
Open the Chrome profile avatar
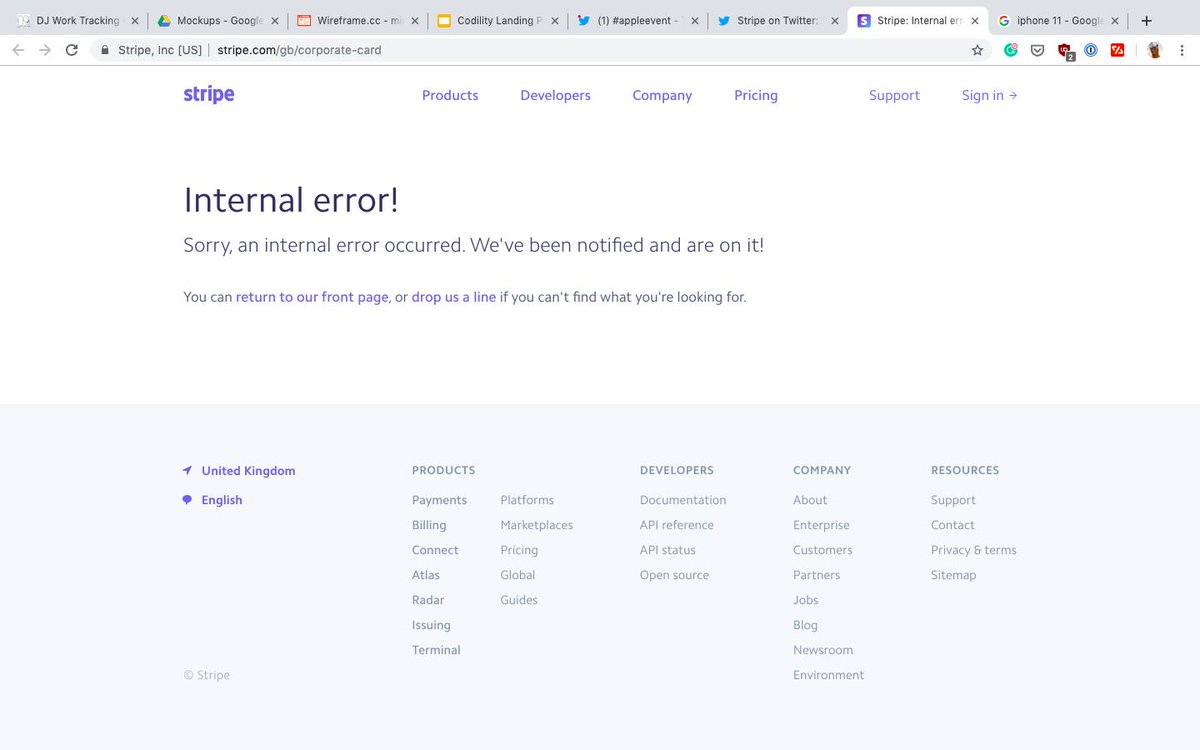click(1154, 50)
